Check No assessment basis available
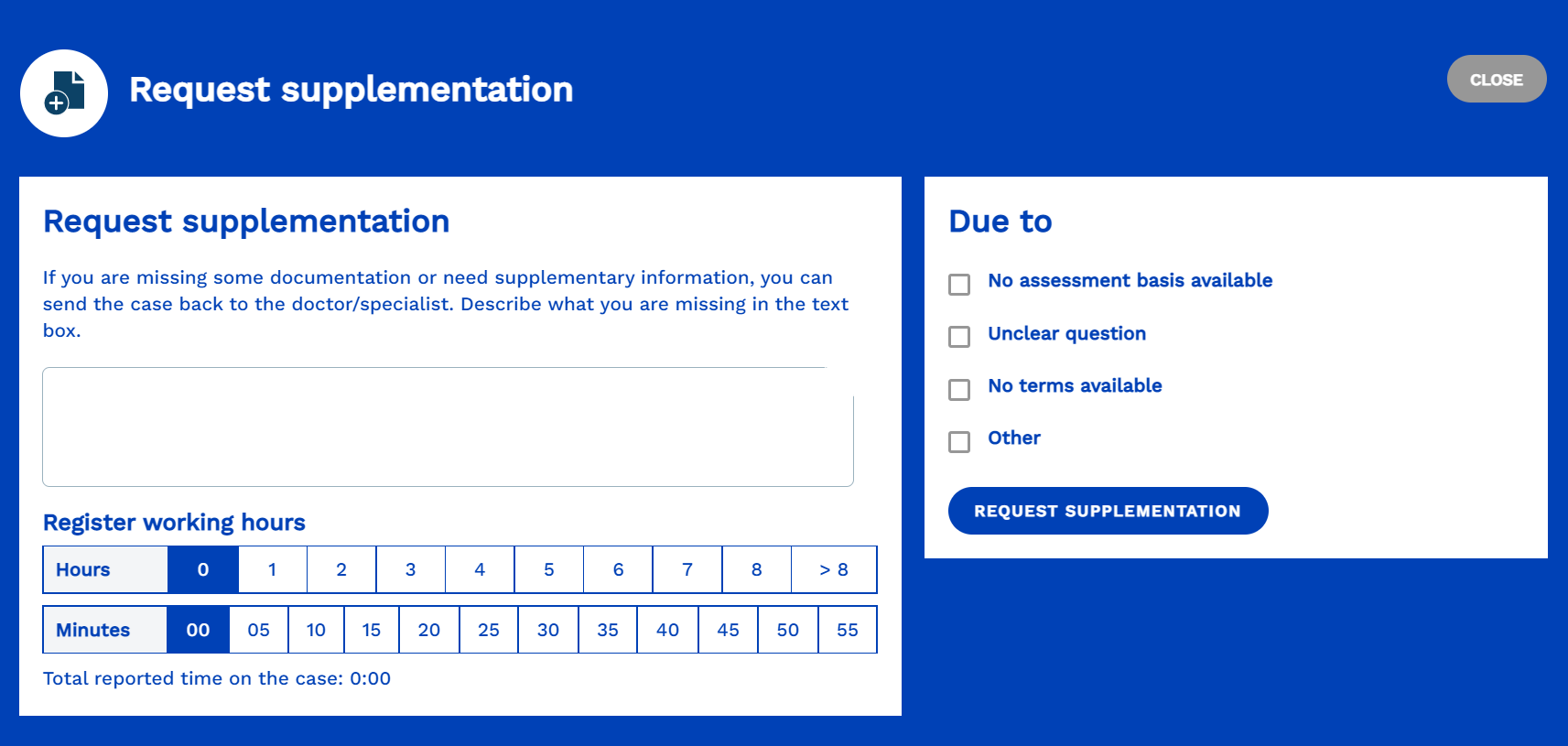 (959, 285)
